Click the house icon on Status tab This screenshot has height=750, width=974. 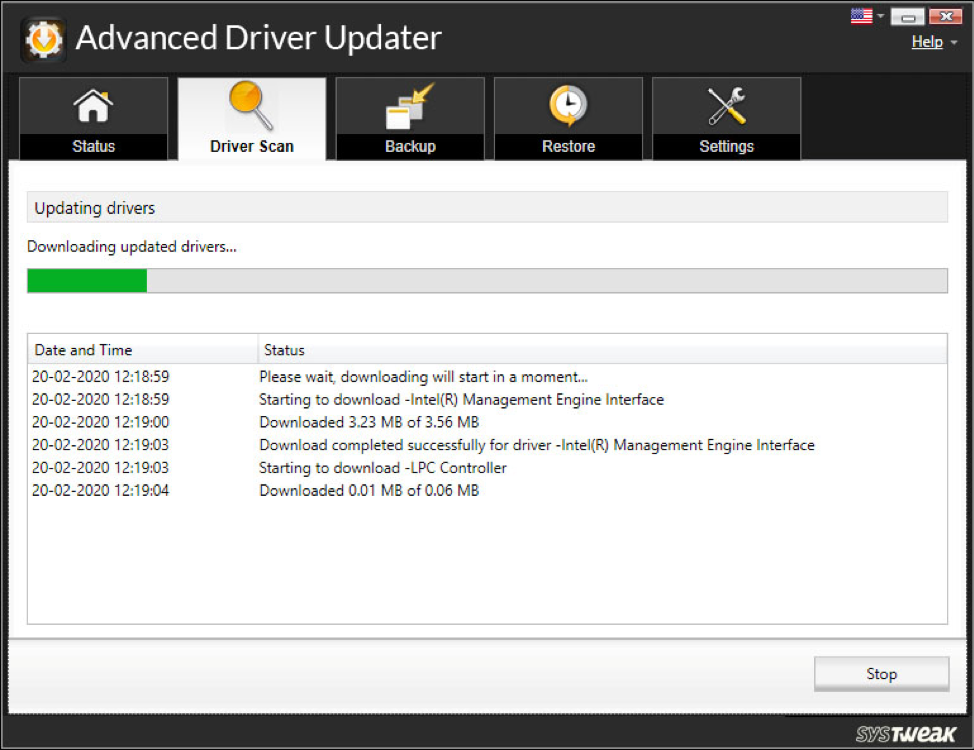[x=93, y=106]
